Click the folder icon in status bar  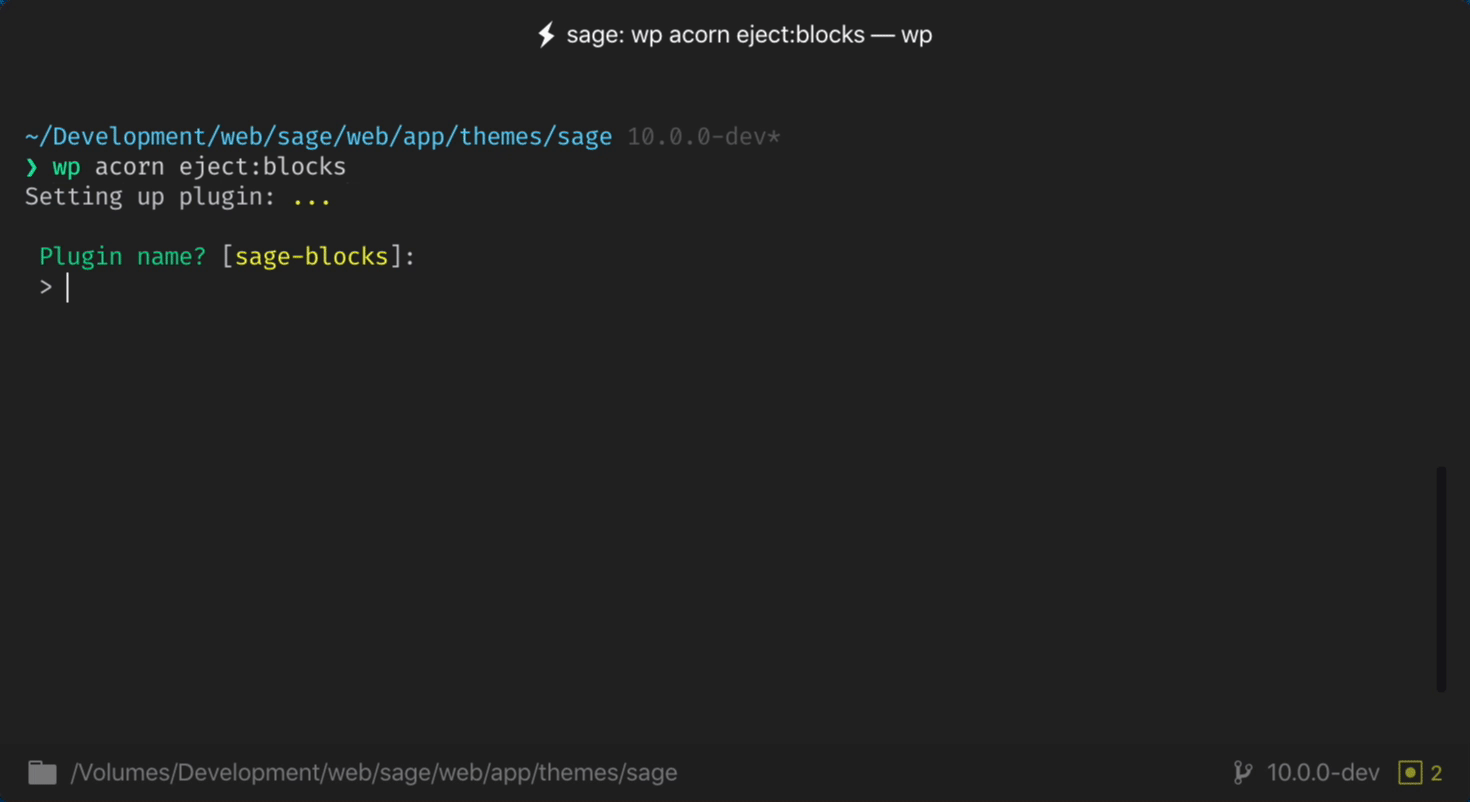tap(42, 772)
